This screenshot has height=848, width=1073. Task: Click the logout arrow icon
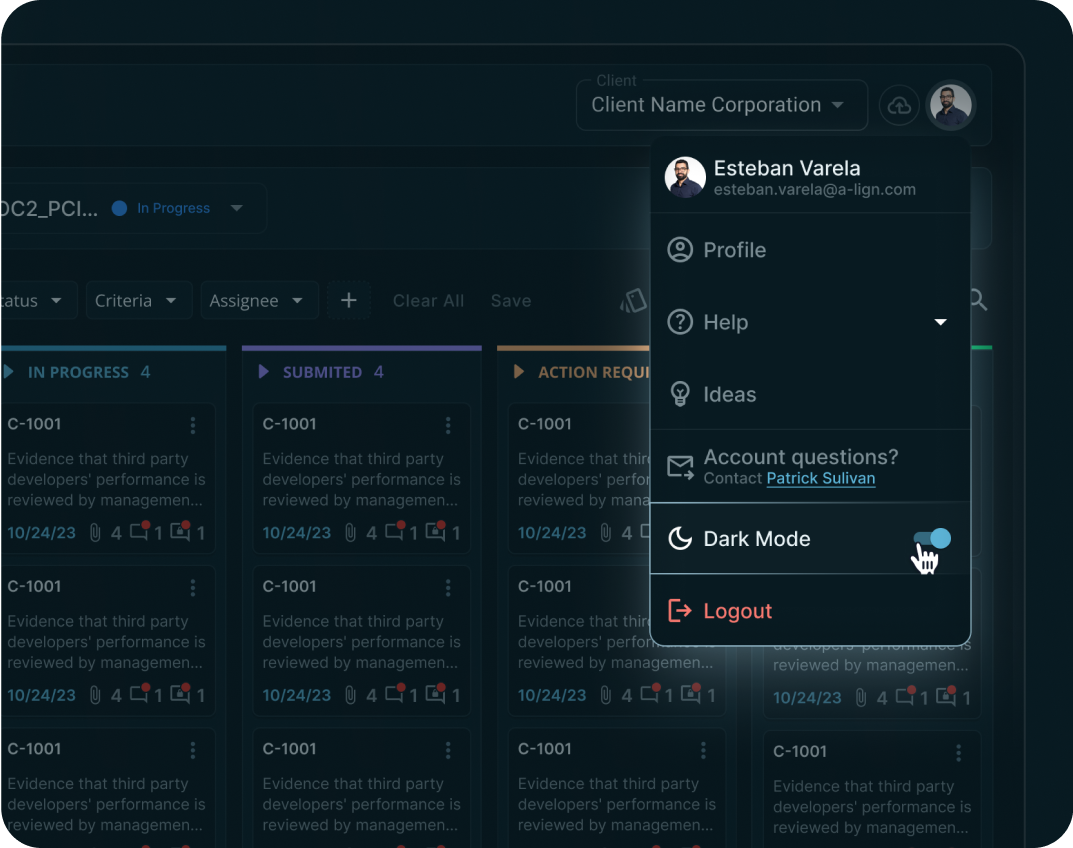680,611
